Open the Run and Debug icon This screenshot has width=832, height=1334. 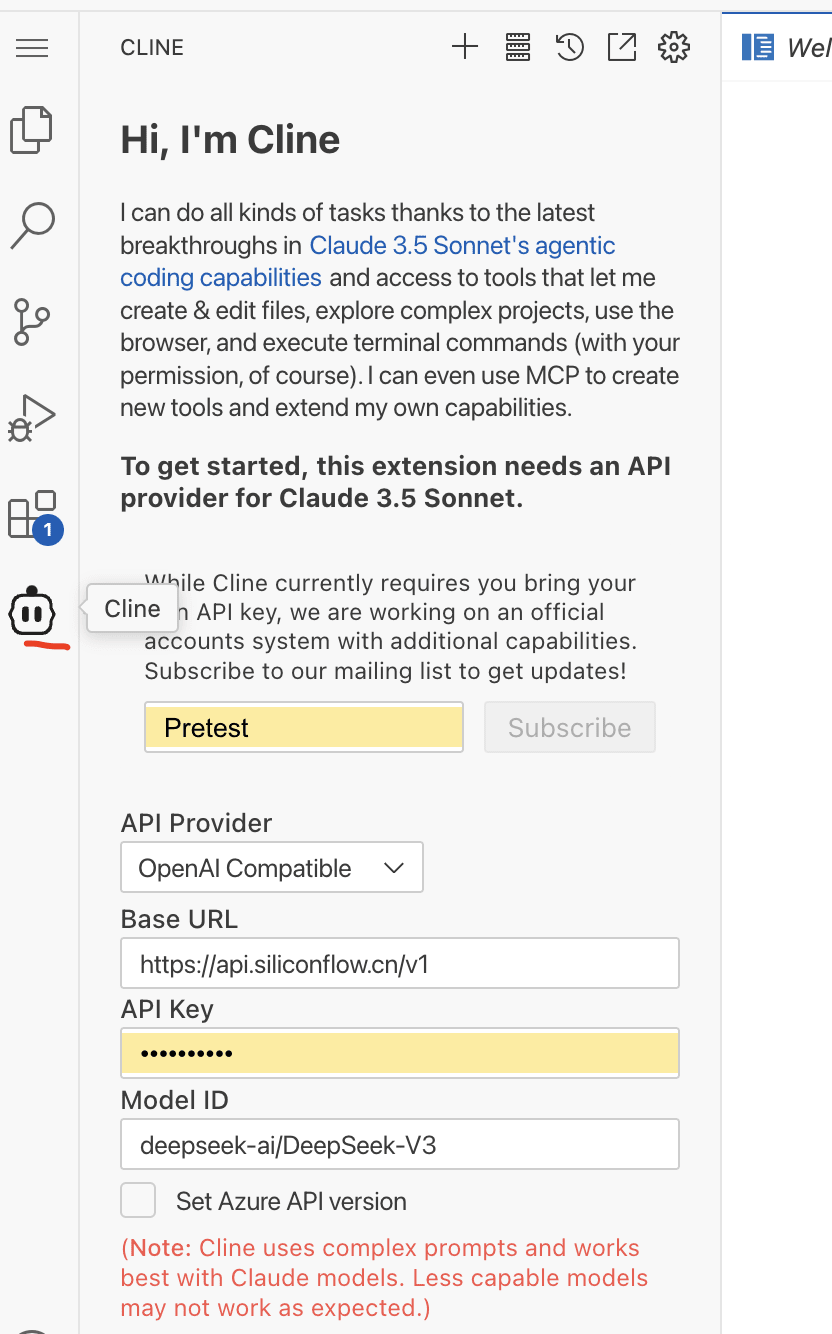pyautogui.click(x=32, y=418)
